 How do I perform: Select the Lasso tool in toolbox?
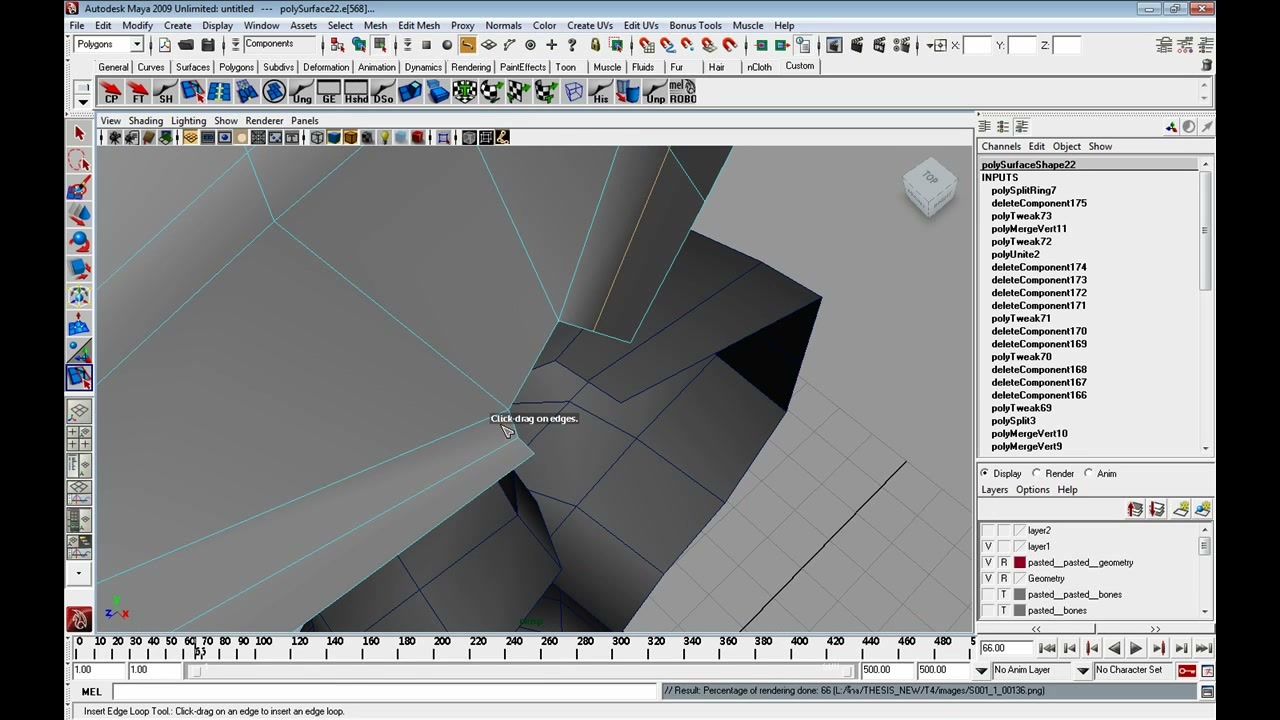tap(79, 160)
